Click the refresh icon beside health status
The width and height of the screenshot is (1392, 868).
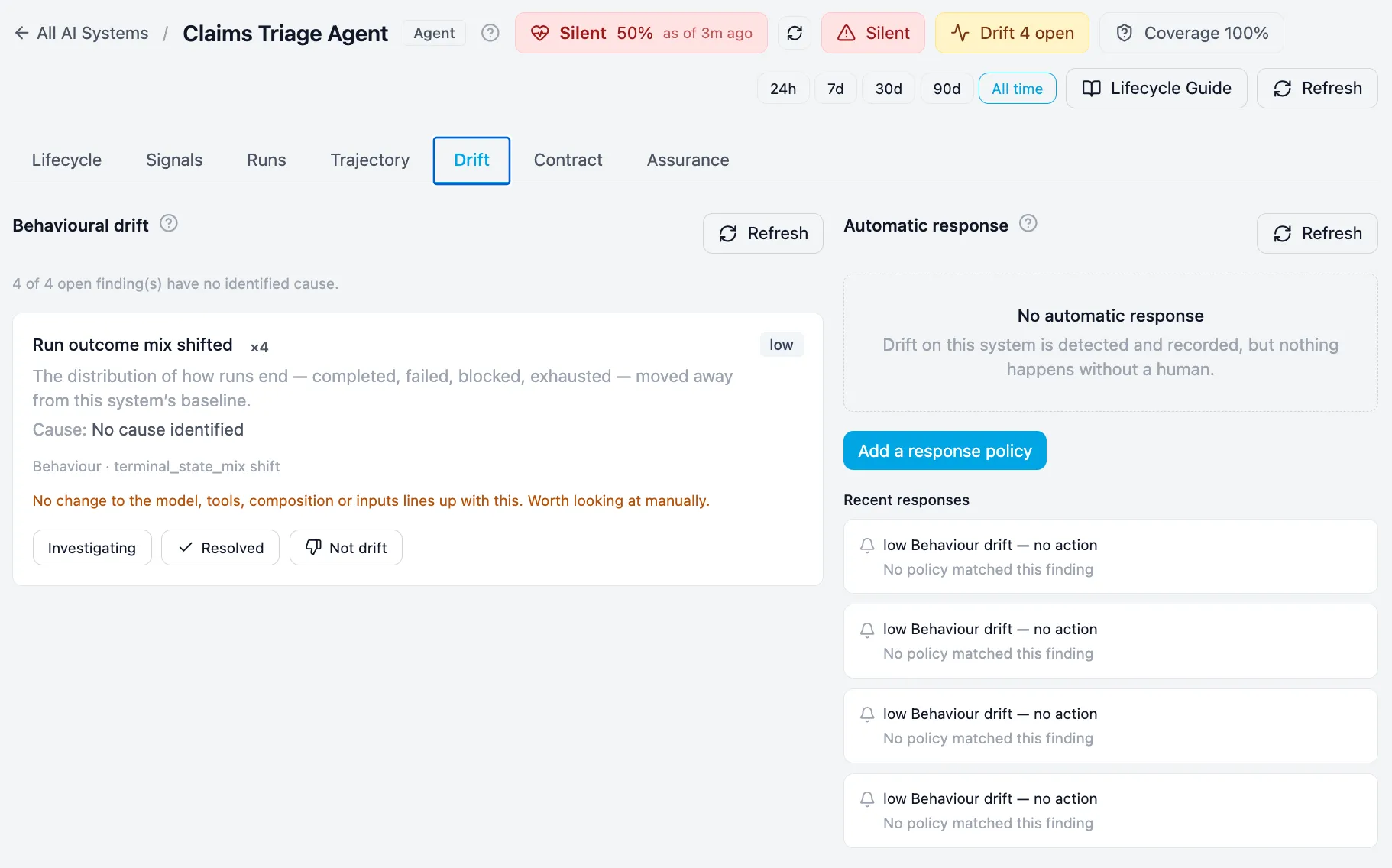[x=795, y=33]
